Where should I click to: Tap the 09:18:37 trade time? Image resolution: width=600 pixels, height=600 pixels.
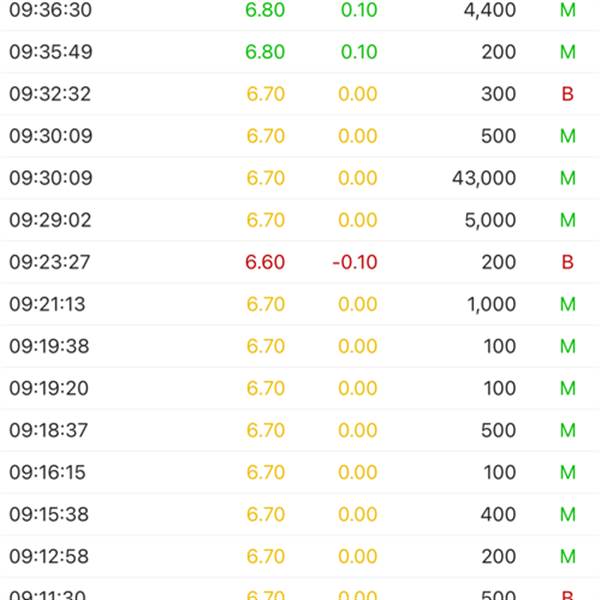click(49, 430)
